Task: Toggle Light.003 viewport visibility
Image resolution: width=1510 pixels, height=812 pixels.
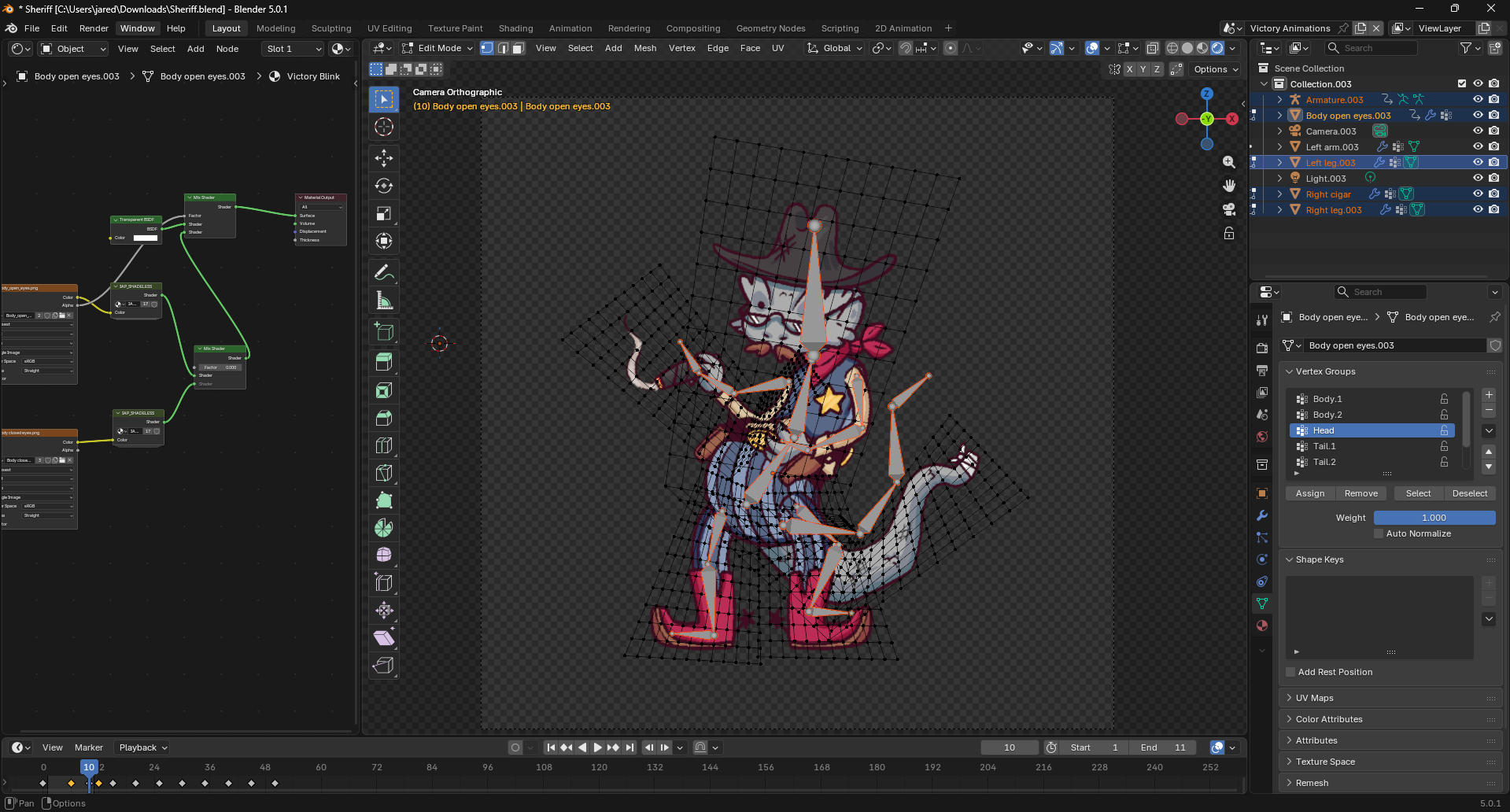Action: pos(1478,179)
